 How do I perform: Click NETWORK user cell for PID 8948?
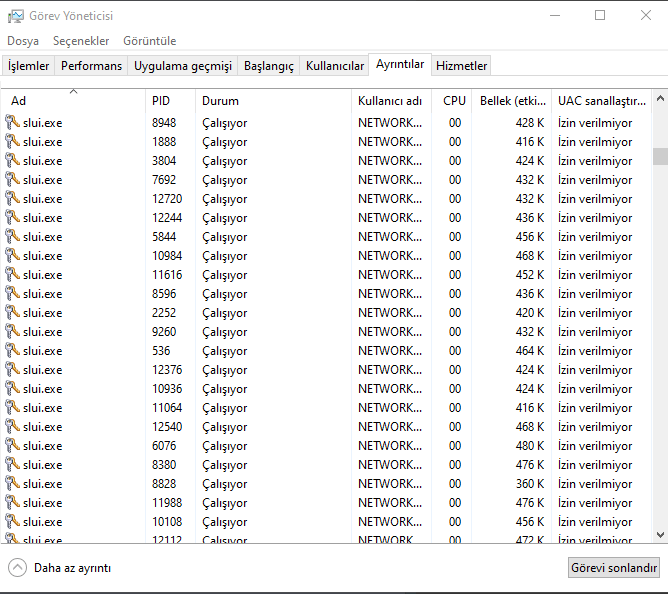pos(390,123)
